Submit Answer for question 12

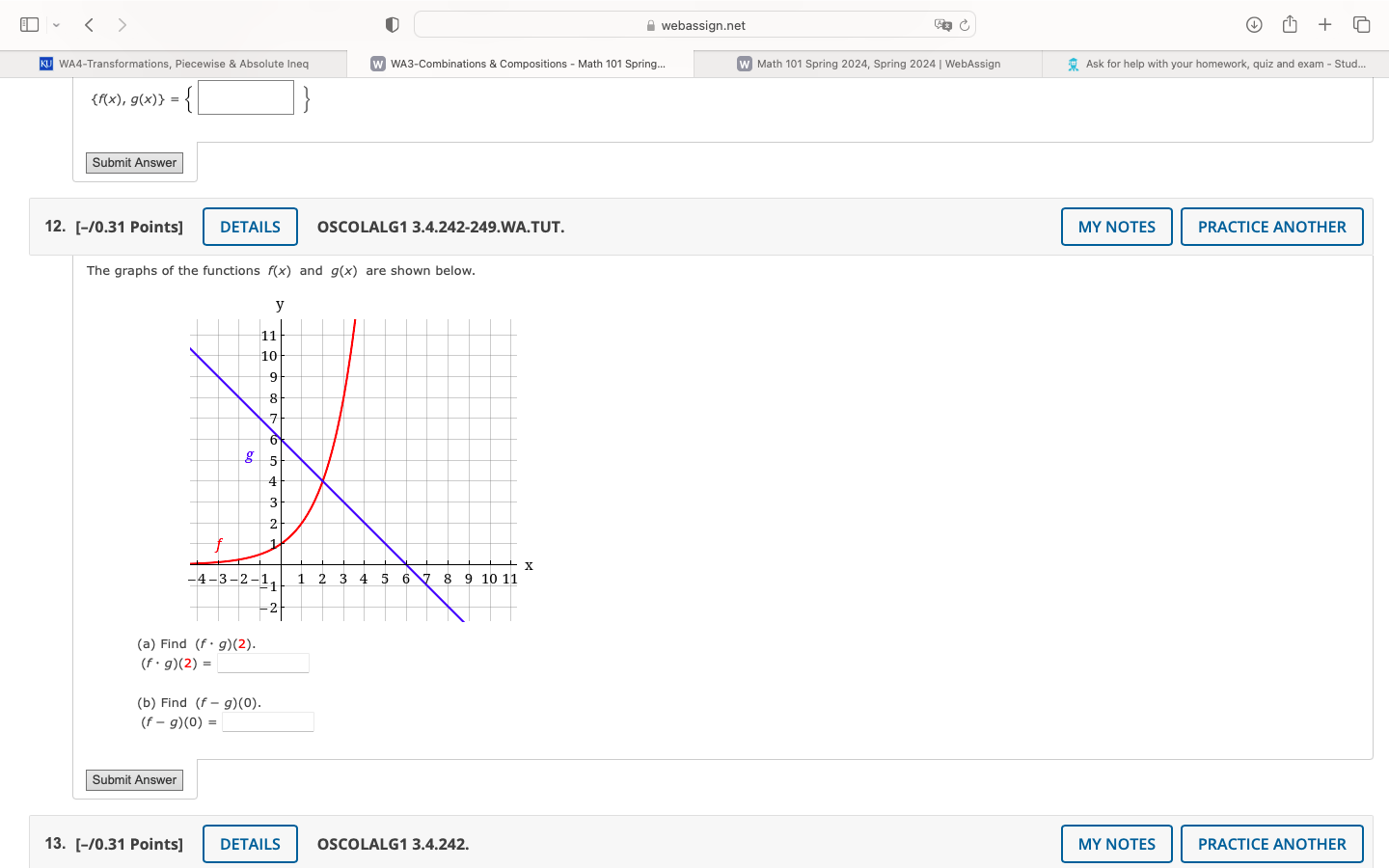click(x=135, y=779)
